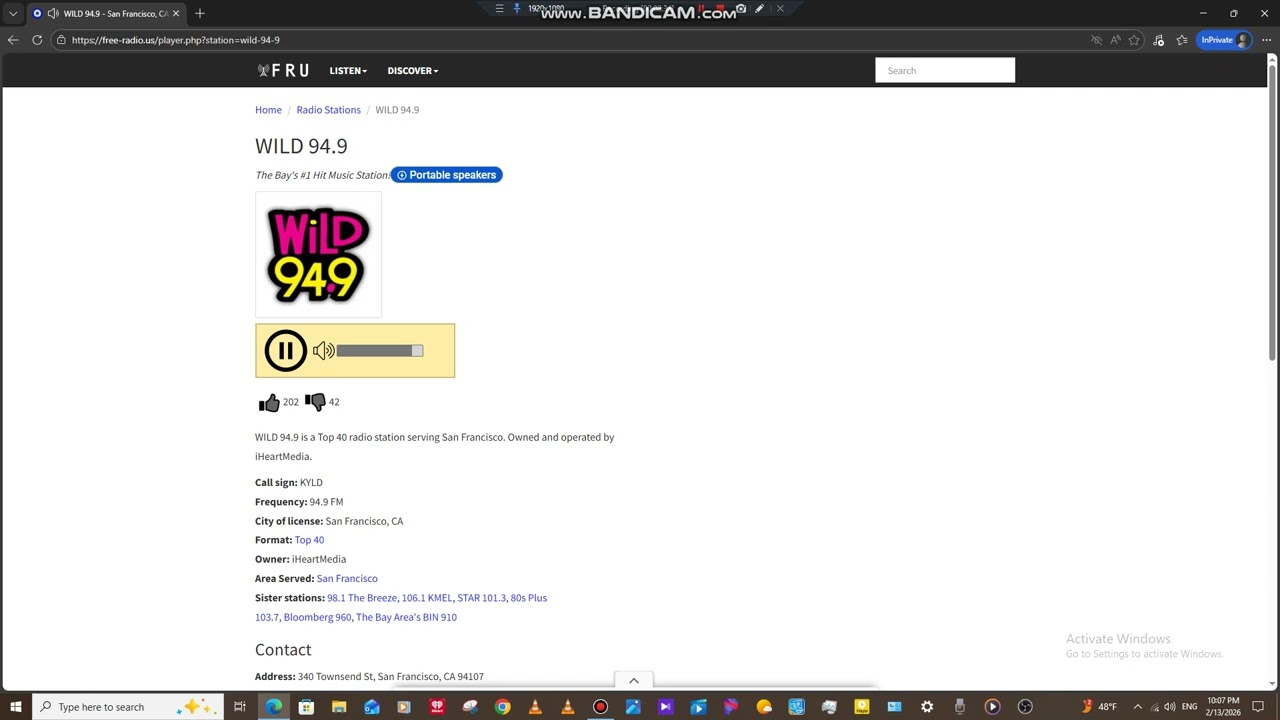Switch the ENG input language
Viewport: 1280px width, 720px height.
[1189, 707]
